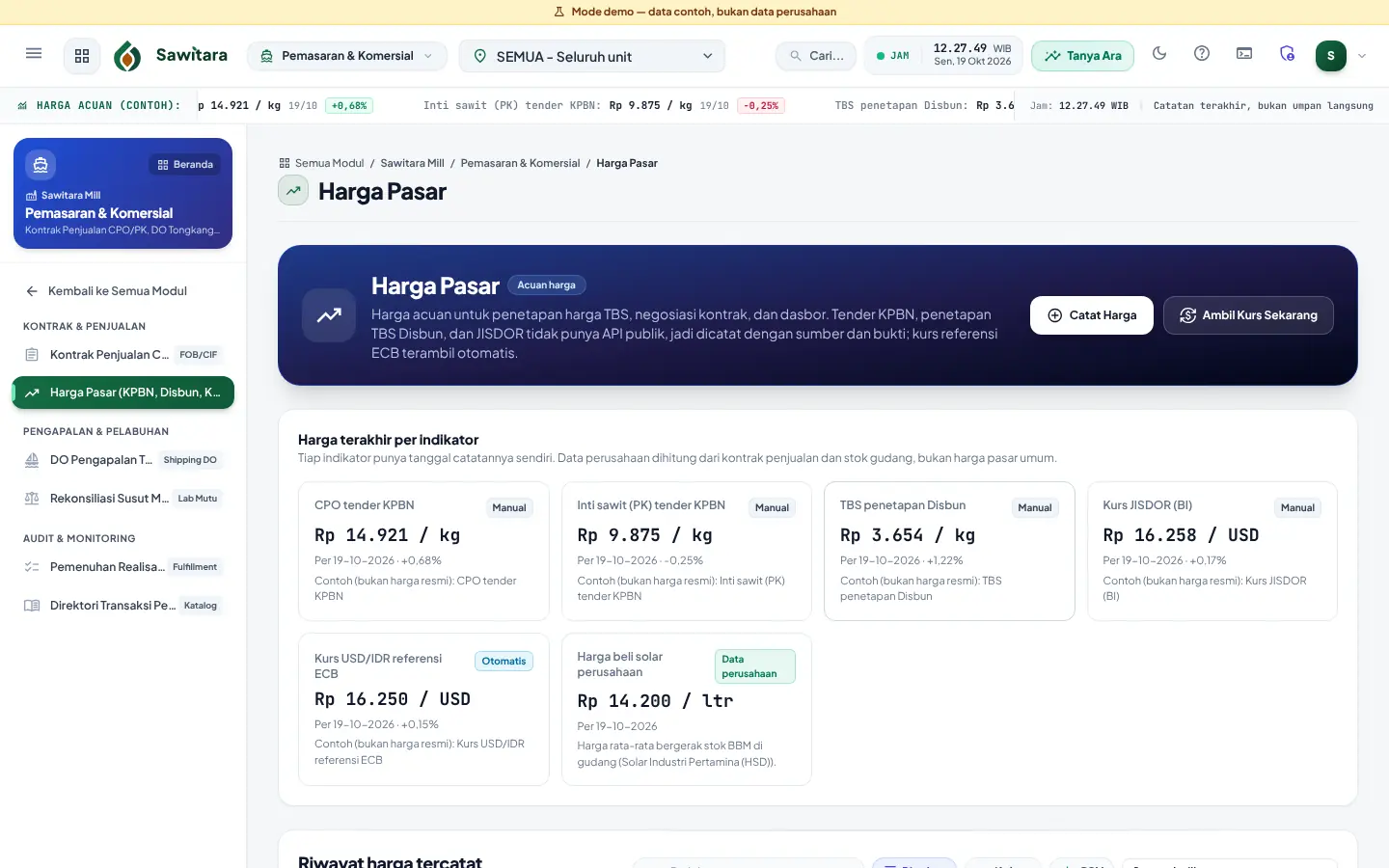
Task: Click the Cari search field
Action: (x=816, y=56)
